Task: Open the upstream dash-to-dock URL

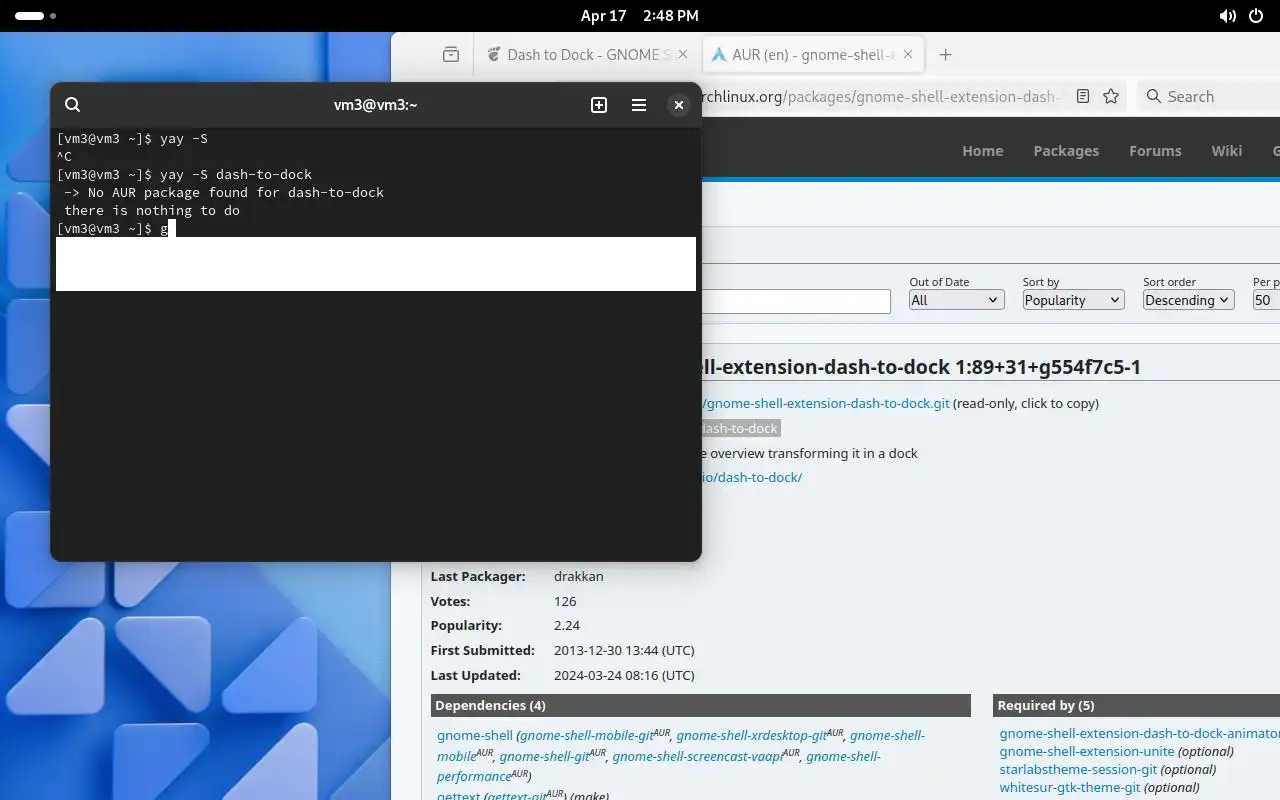Action: tap(752, 478)
